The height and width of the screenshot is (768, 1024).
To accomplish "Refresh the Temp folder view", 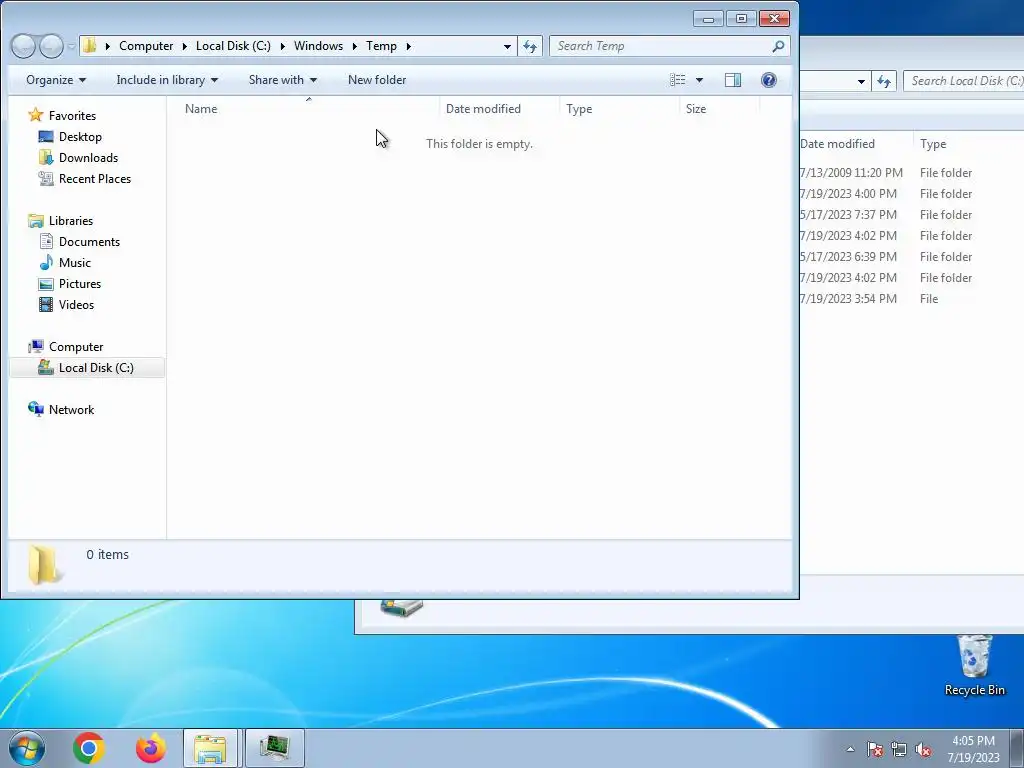I will [530, 46].
